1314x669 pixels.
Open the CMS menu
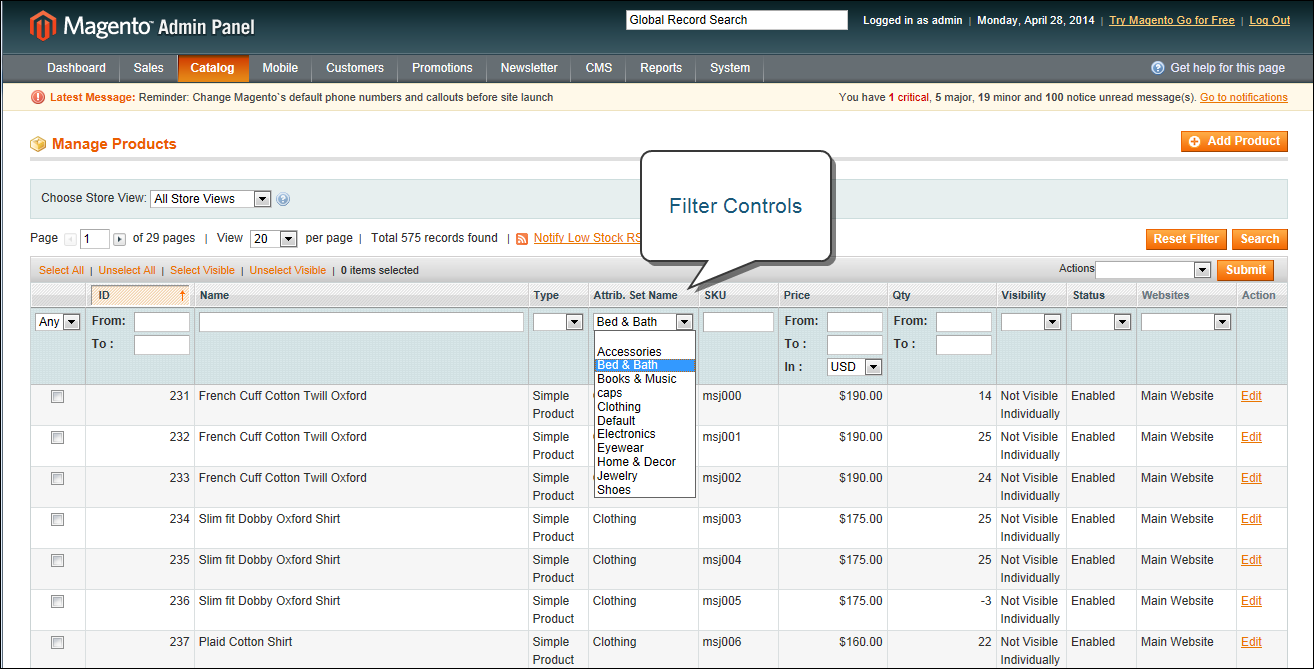599,68
